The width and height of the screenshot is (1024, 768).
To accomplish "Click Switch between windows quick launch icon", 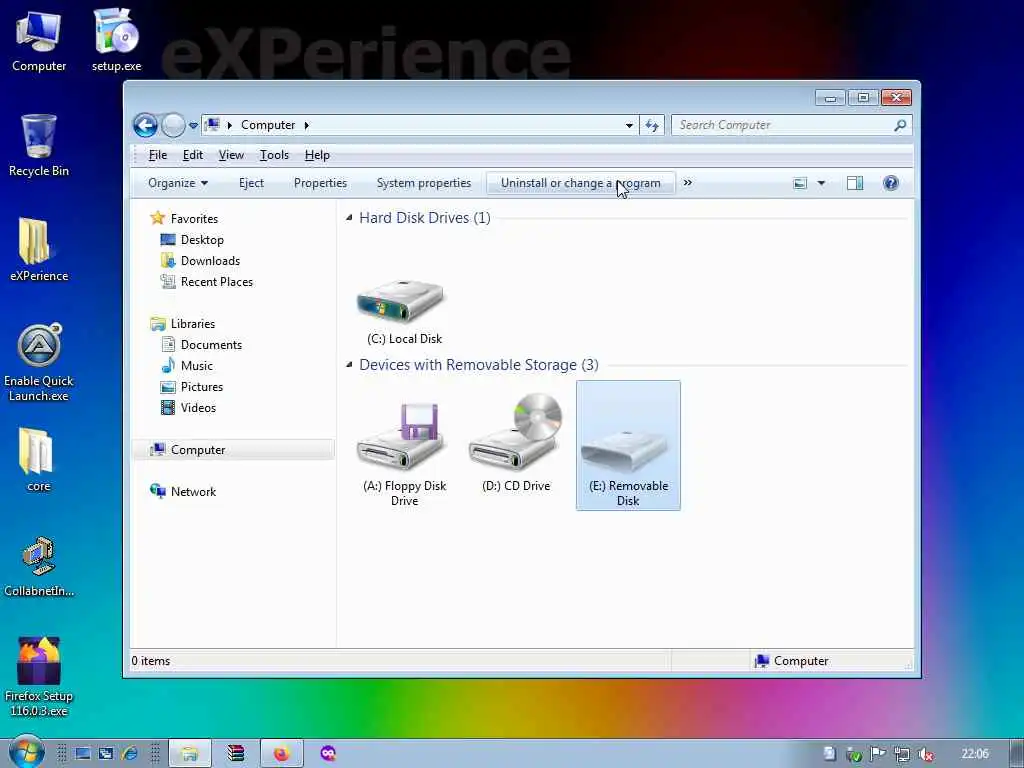I will (x=106, y=754).
